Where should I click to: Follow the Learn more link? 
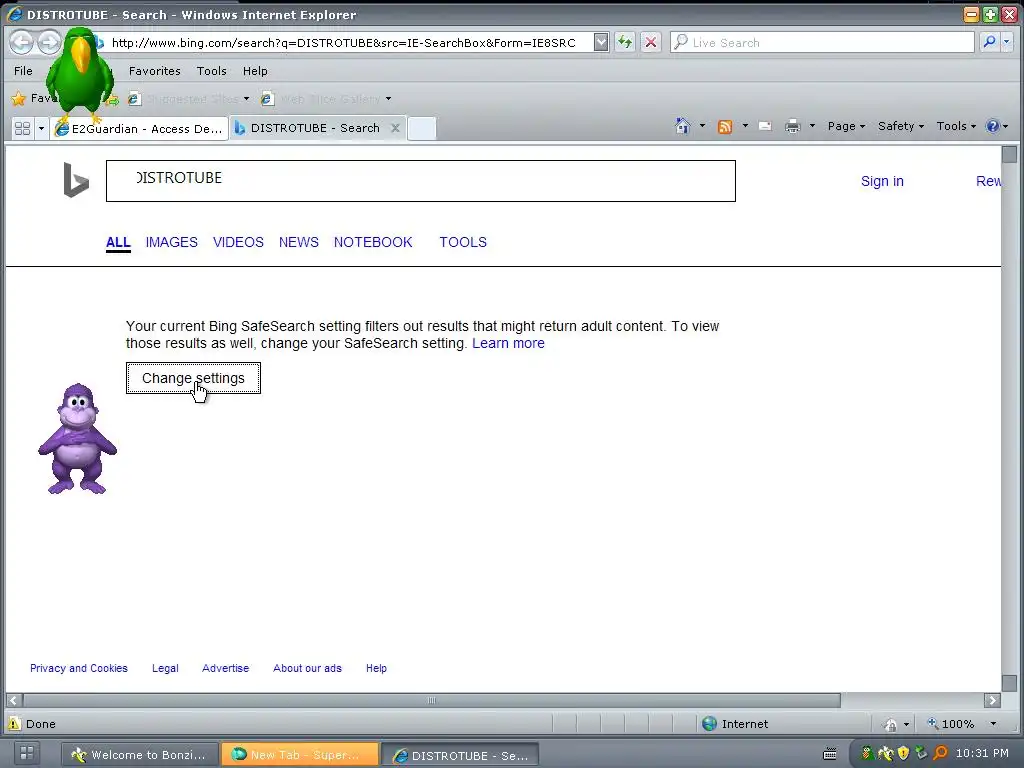pyautogui.click(x=508, y=344)
